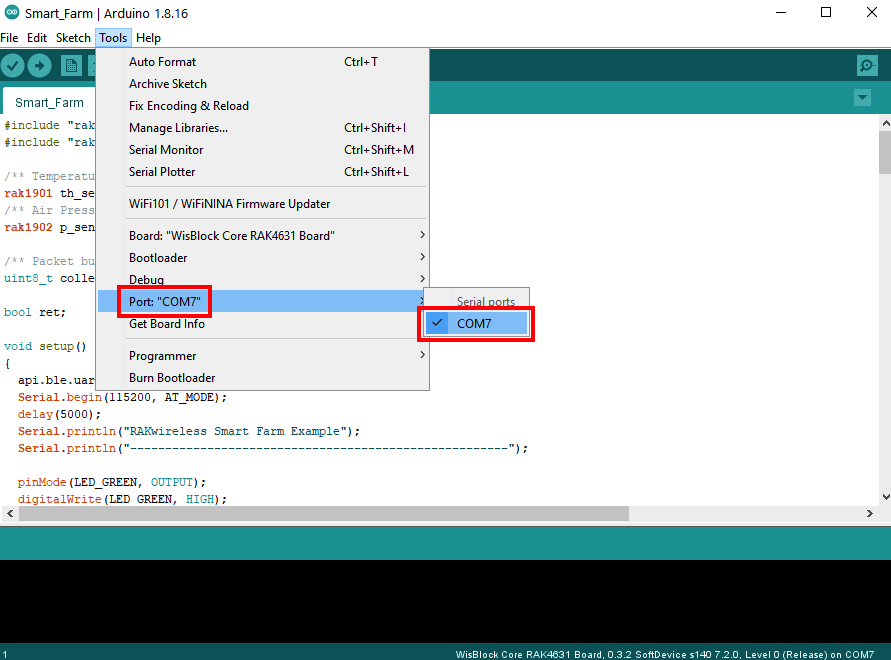Choose Auto Format from the menu
The width and height of the screenshot is (891, 660).
click(263, 61)
